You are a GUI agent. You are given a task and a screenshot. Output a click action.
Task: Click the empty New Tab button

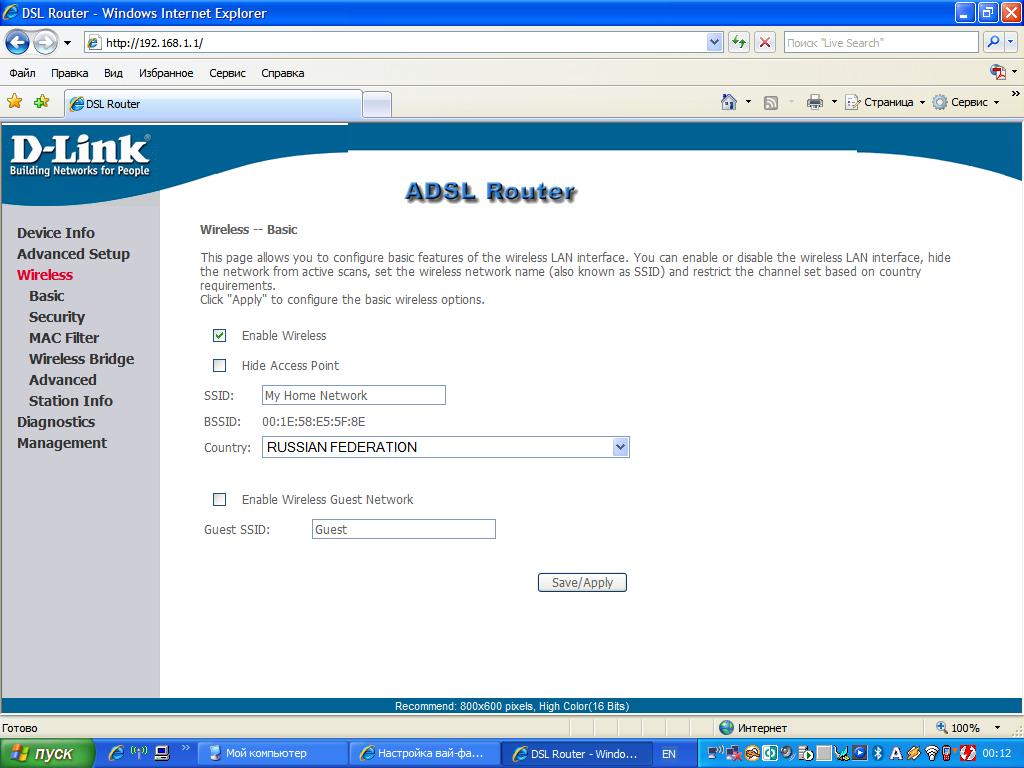[377, 104]
